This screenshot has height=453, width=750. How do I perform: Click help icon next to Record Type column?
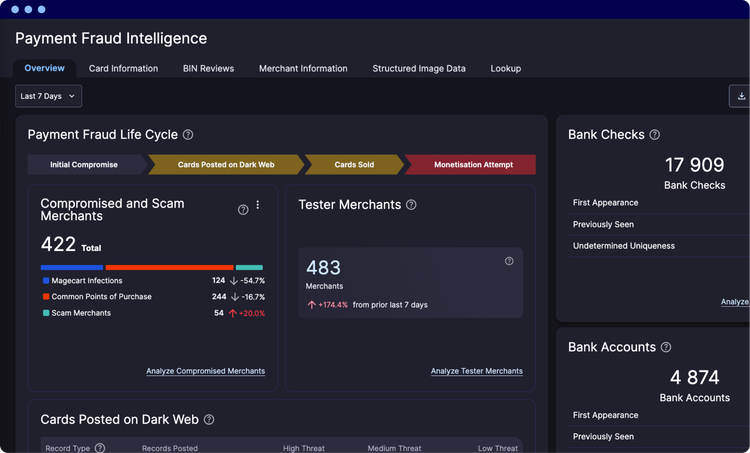[99, 448]
